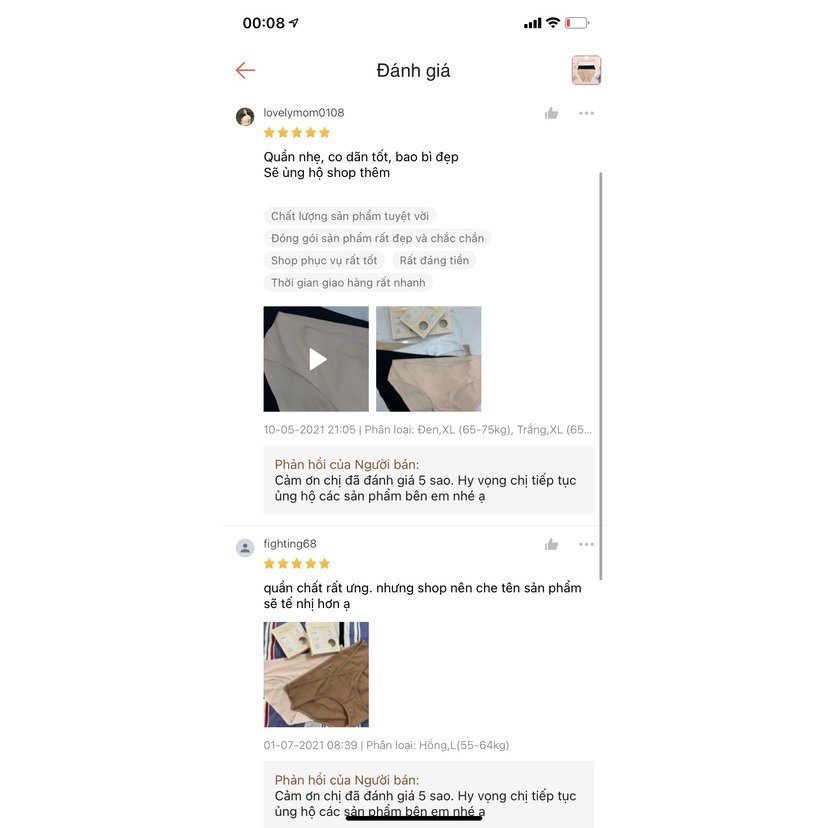
Task: Open more options for lovelymom0108's review
Action: (x=586, y=113)
